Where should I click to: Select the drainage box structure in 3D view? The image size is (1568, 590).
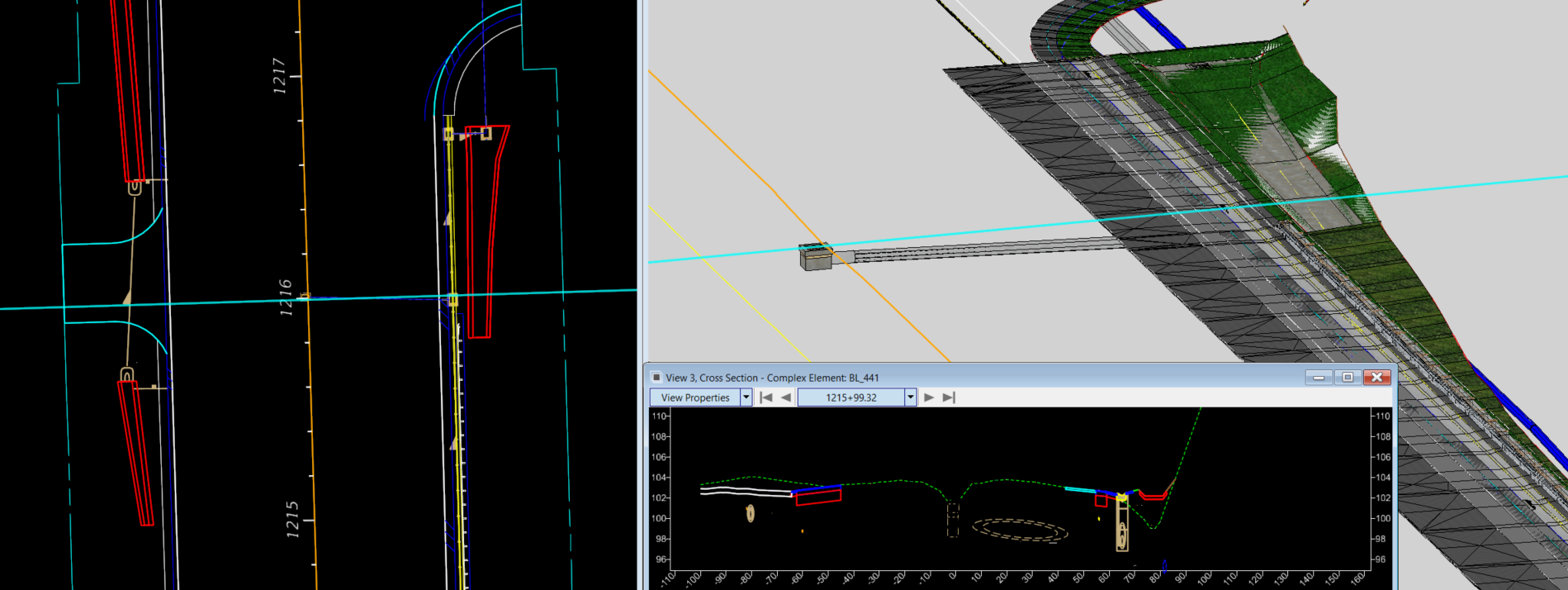pyautogui.click(x=816, y=257)
